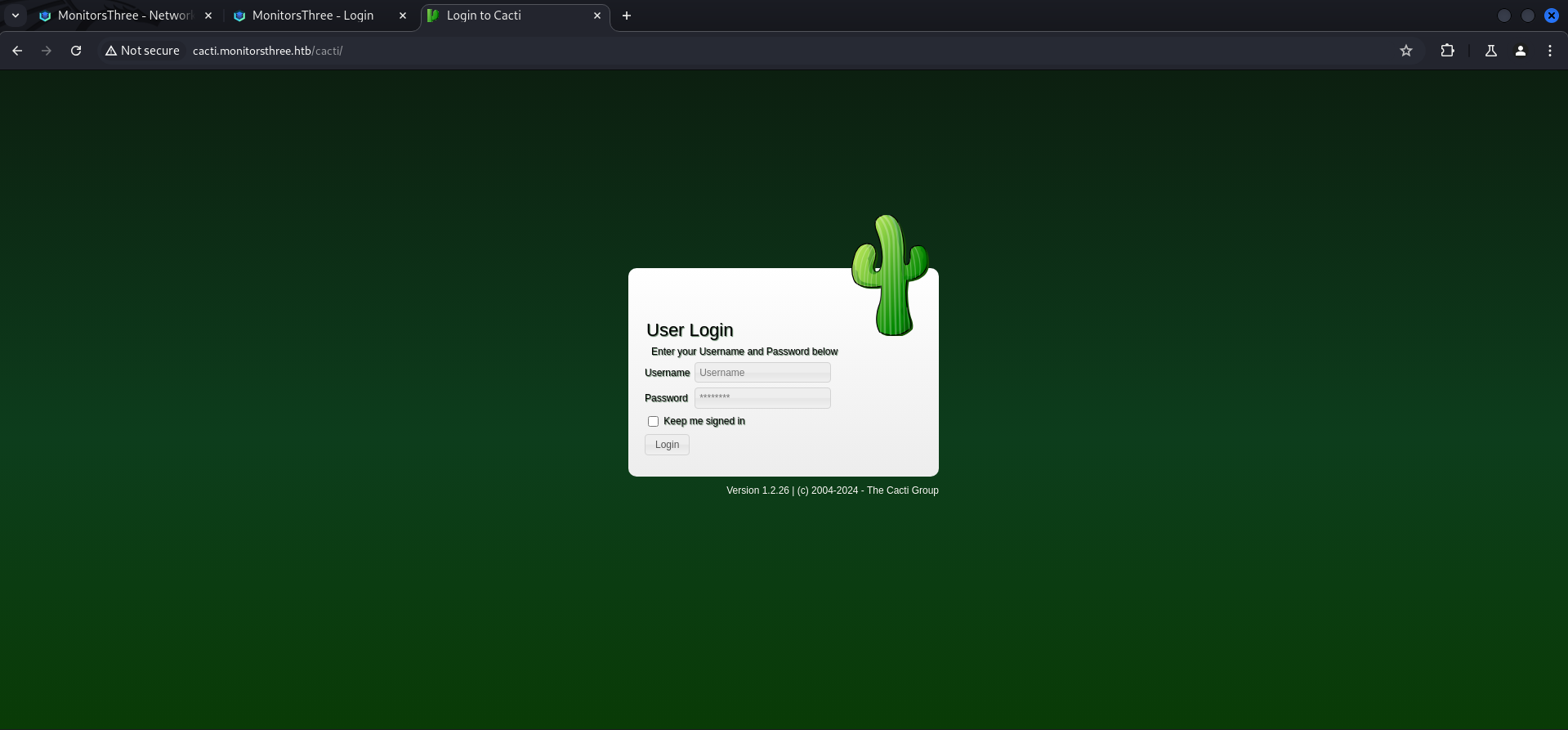Open the Chrome labs flask icon
The height and width of the screenshot is (730, 1568).
click(1491, 51)
